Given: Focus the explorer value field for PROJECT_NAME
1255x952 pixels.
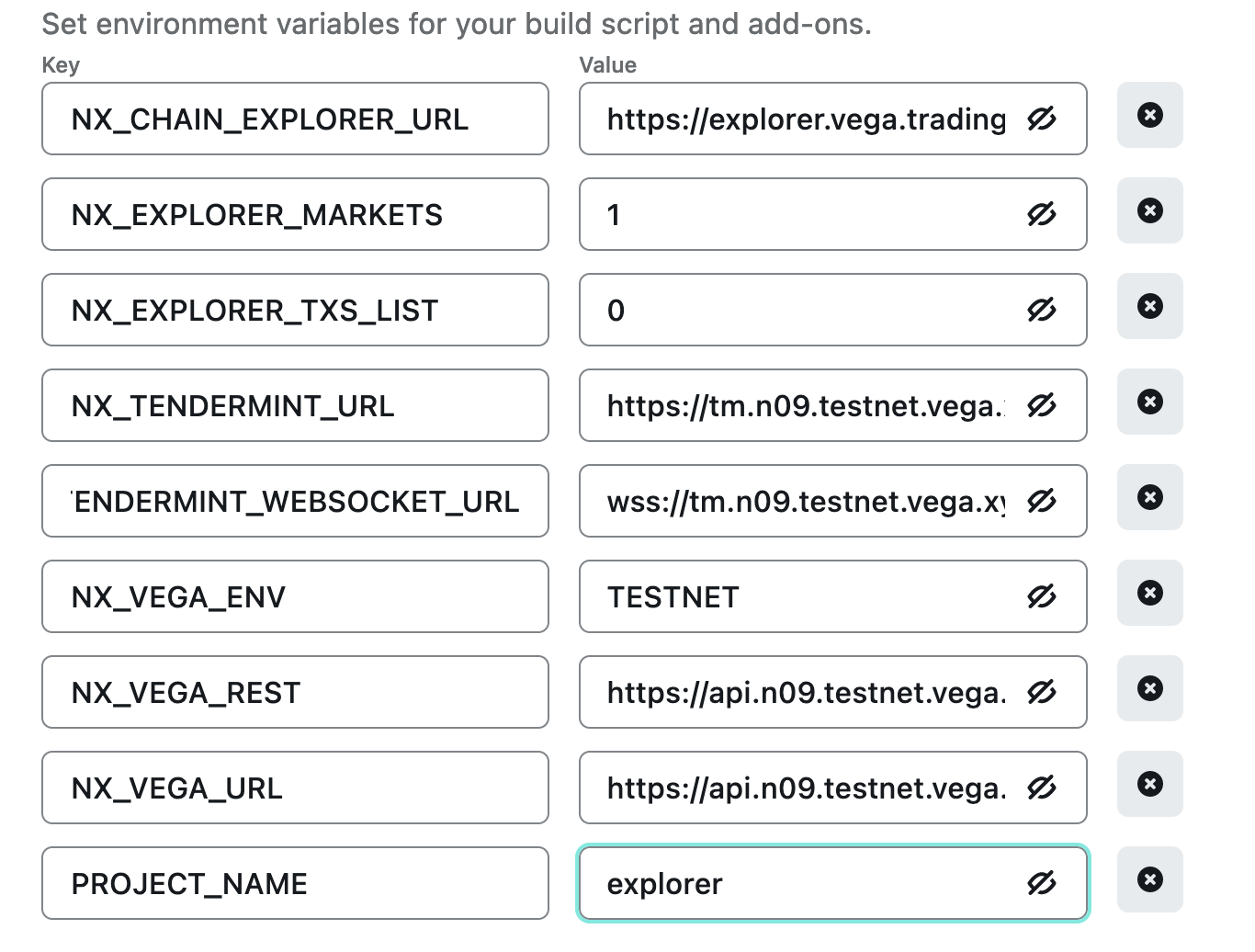Looking at the screenshot, I should pos(808,883).
